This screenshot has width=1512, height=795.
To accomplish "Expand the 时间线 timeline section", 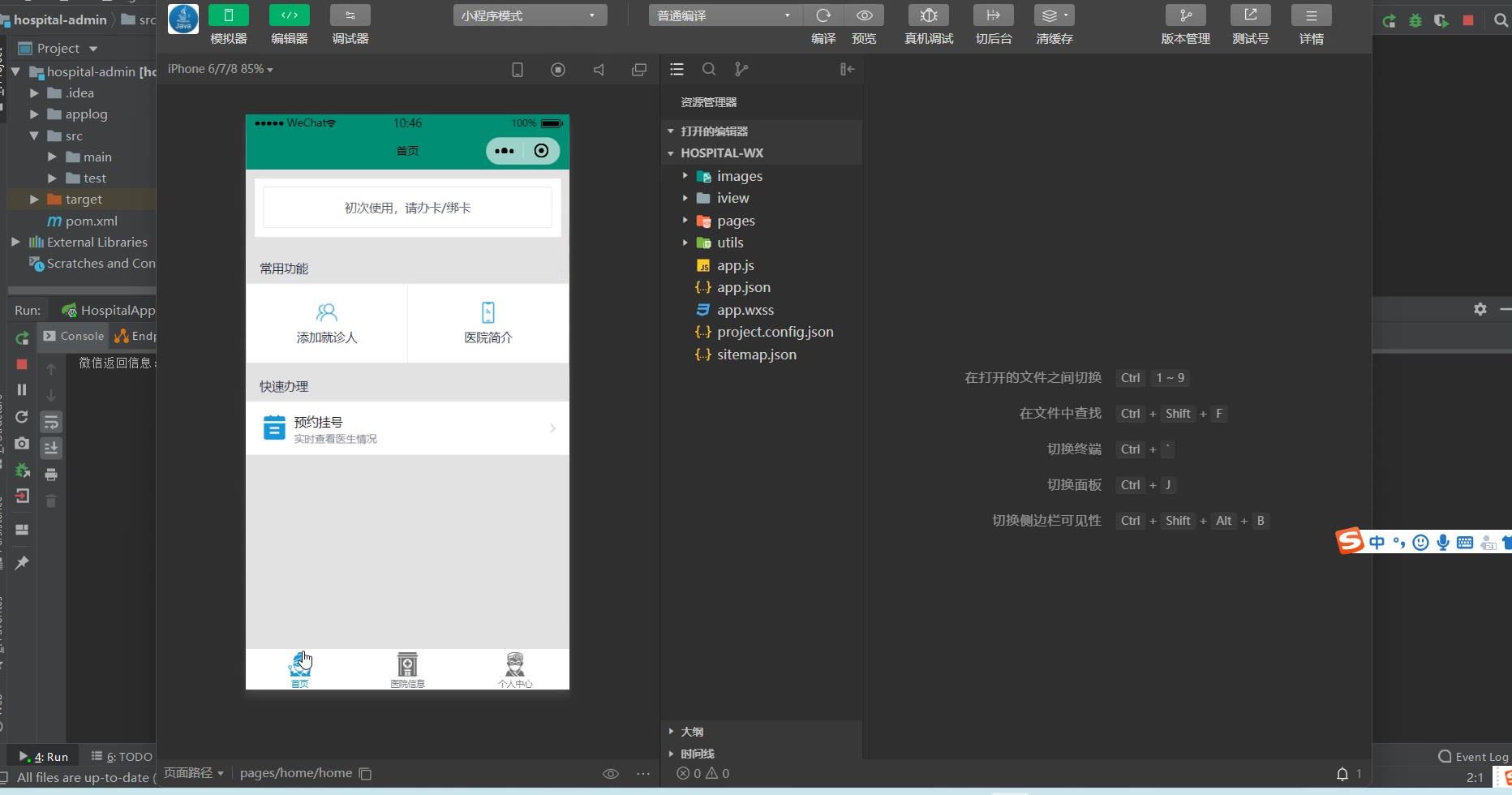I will tap(761, 754).
